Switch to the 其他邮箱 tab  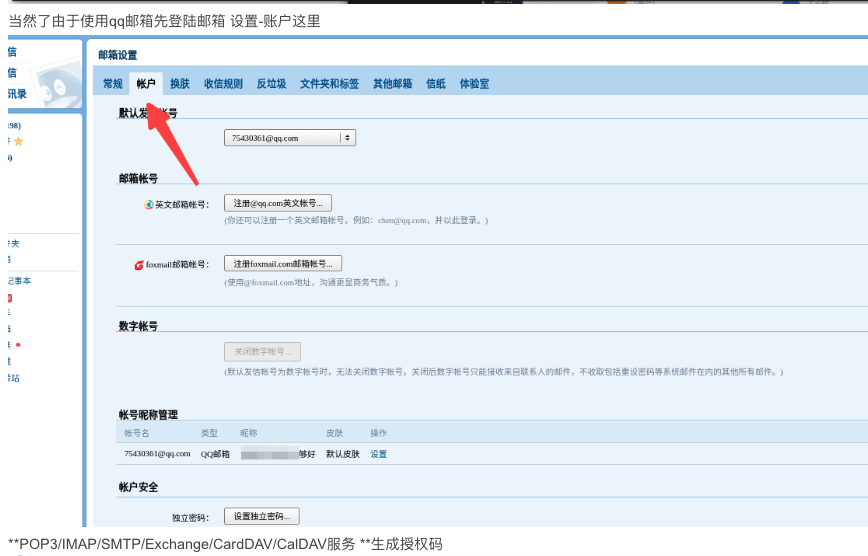click(x=392, y=84)
